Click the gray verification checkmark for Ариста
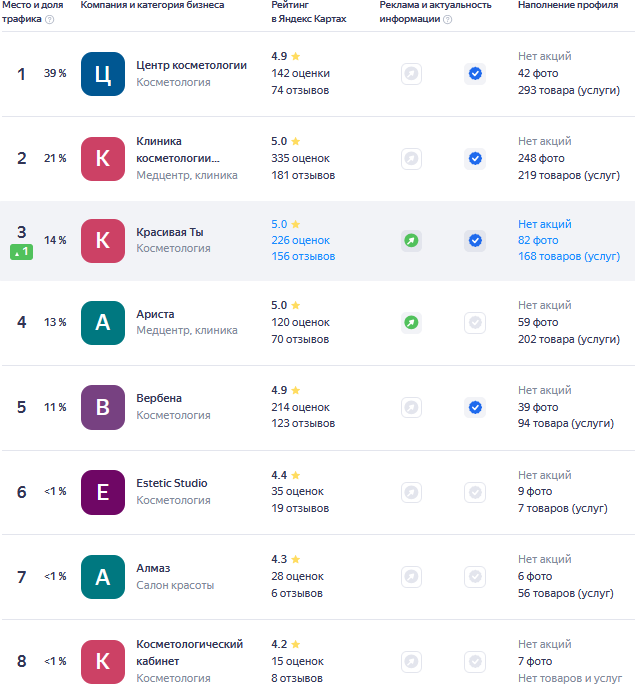This screenshot has width=635, height=700. click(475, 322)
